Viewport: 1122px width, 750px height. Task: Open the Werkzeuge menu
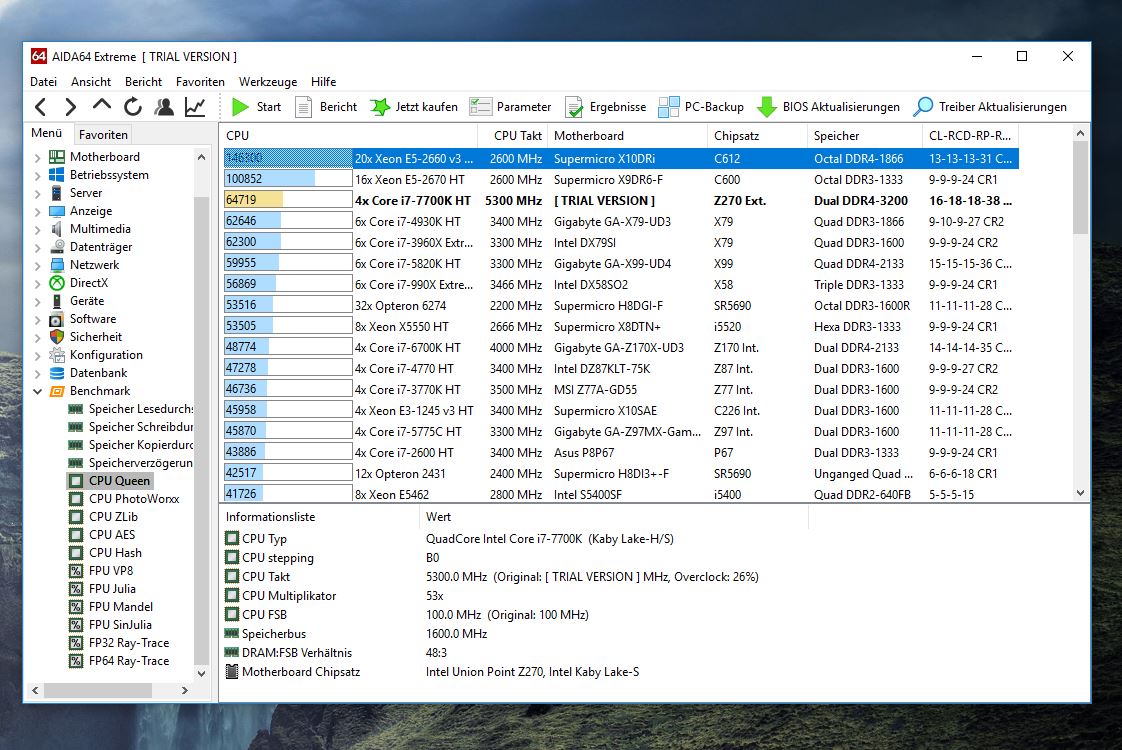(x=267, y=82)
